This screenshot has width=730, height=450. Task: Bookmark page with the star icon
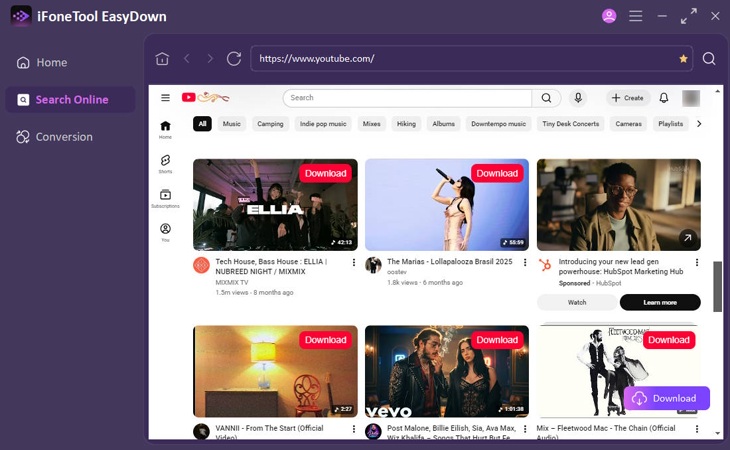[683, 59]
